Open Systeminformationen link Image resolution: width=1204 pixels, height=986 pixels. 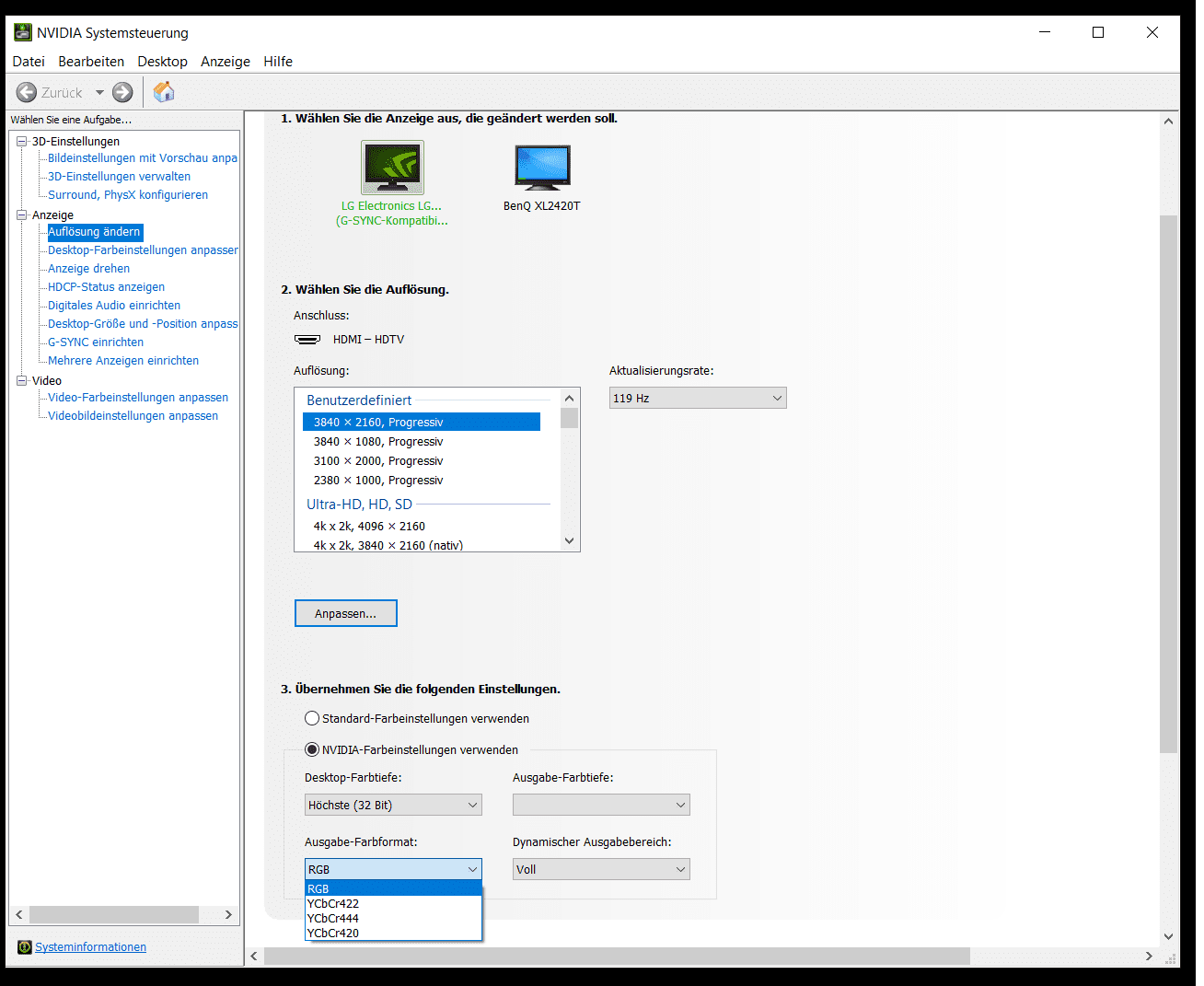coord(90,946)
